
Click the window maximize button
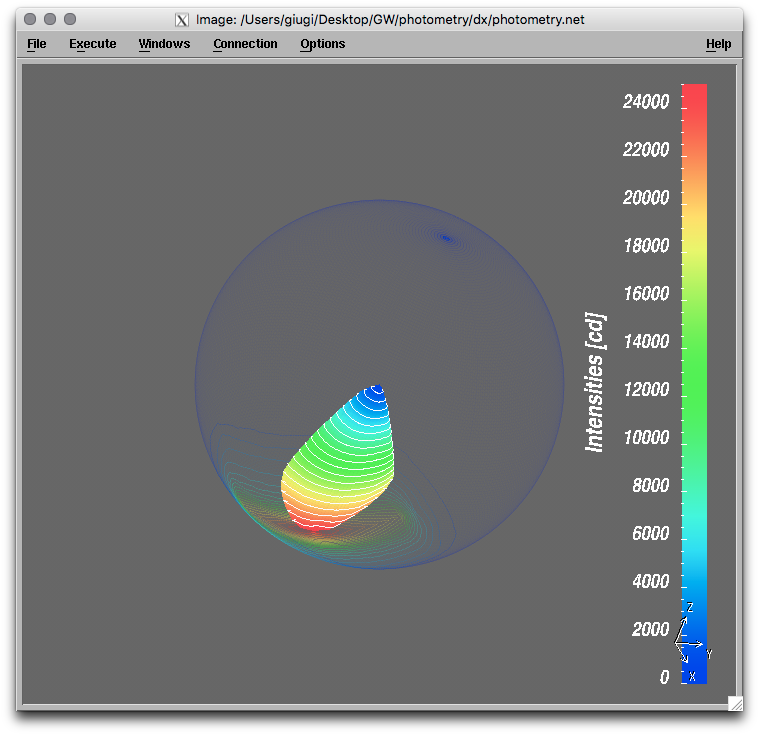point(70,19)
